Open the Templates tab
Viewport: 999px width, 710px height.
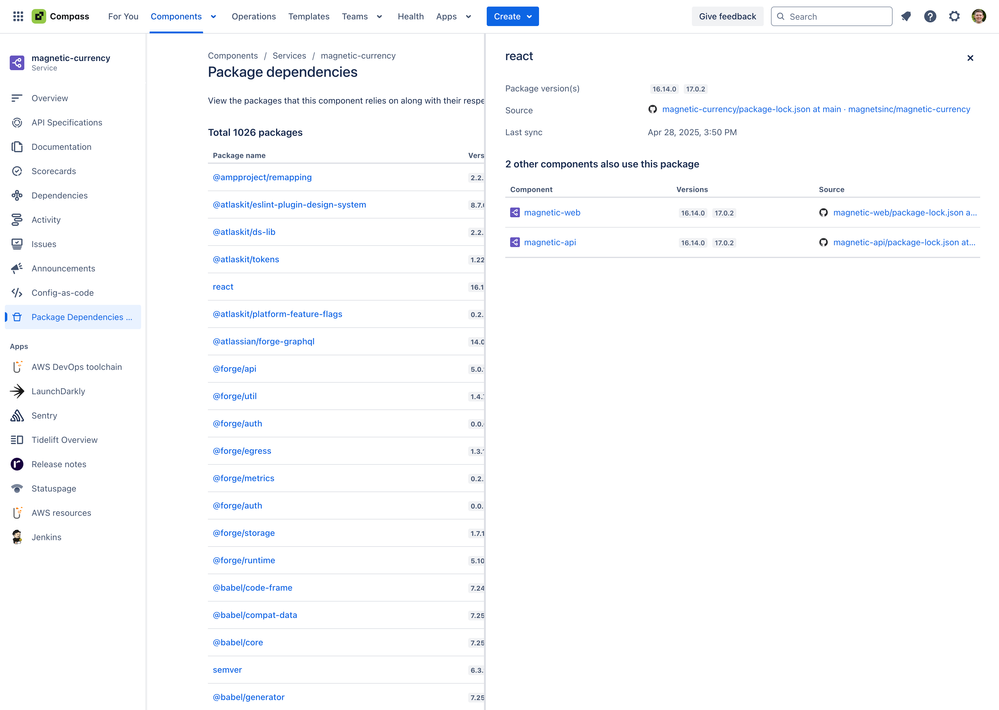[309, 17]
